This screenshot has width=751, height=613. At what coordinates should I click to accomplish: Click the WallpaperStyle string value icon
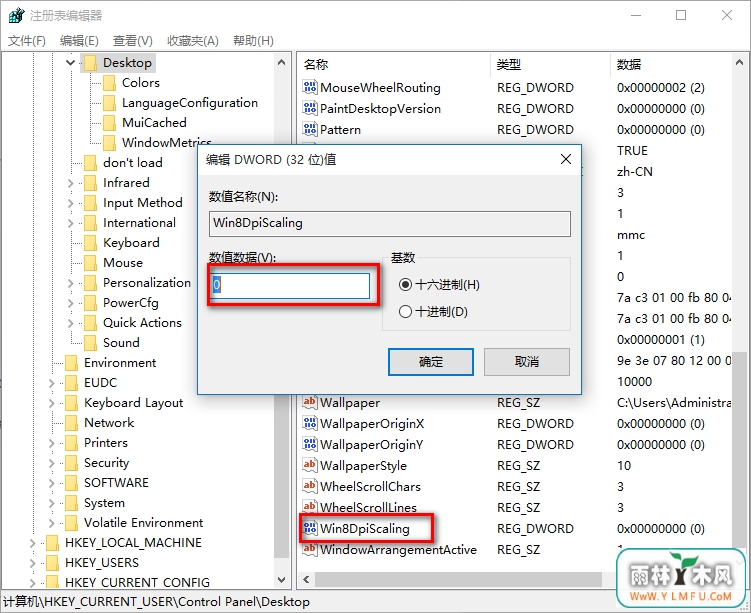310,465
